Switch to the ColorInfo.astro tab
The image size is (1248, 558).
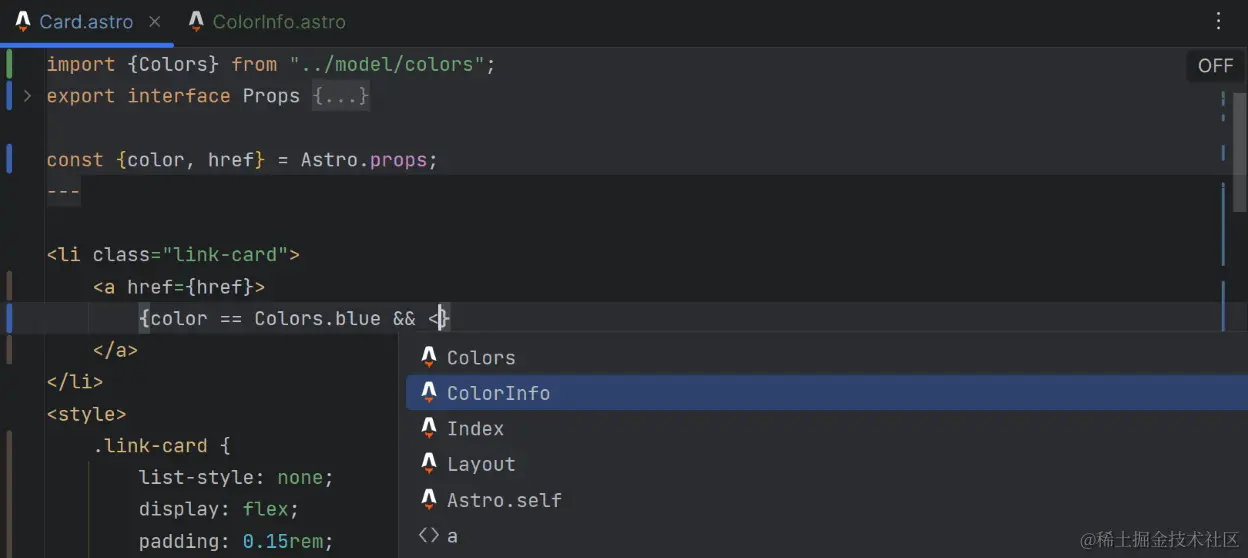pos(279,21)
